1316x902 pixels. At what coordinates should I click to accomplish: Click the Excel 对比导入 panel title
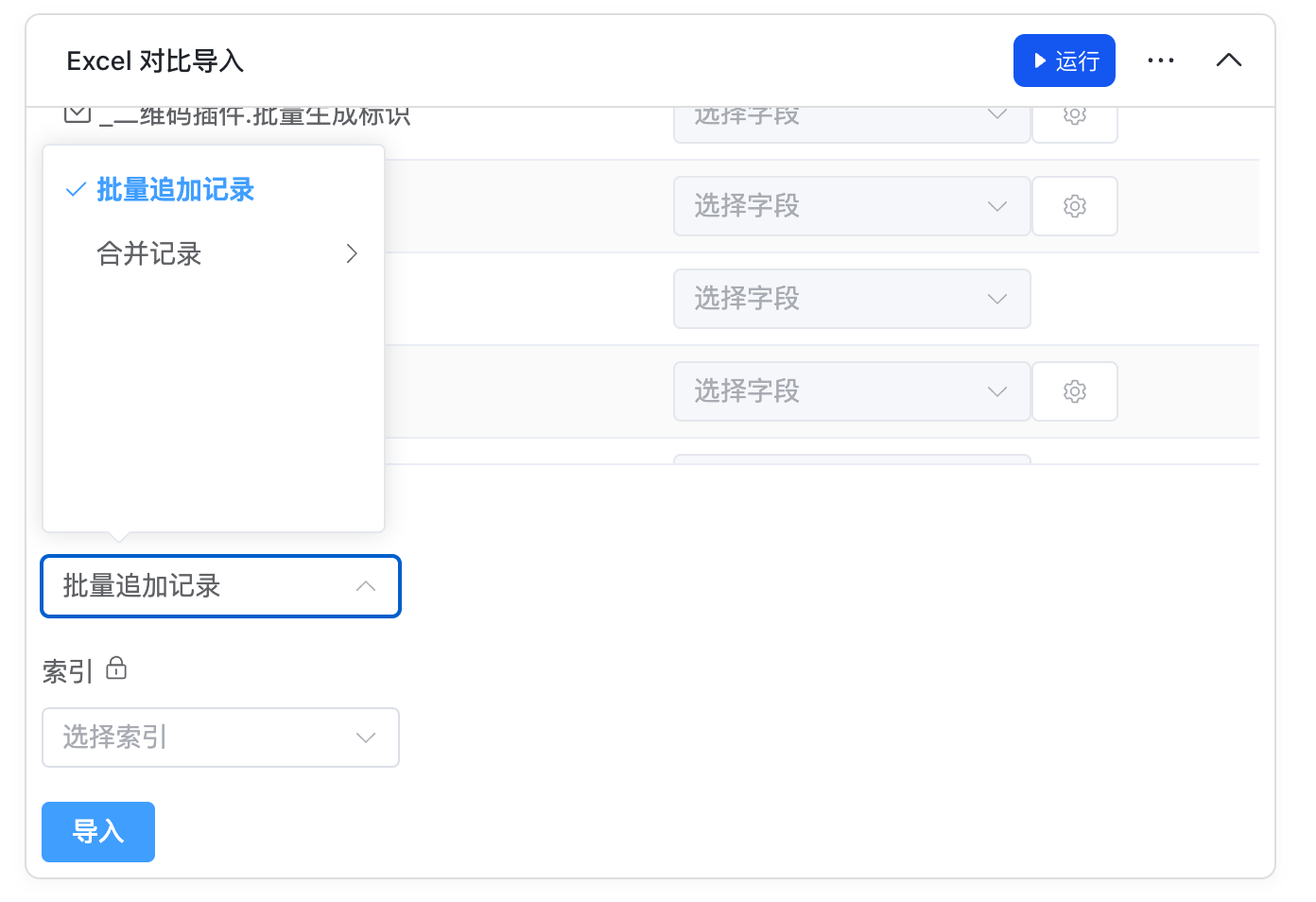155,61
